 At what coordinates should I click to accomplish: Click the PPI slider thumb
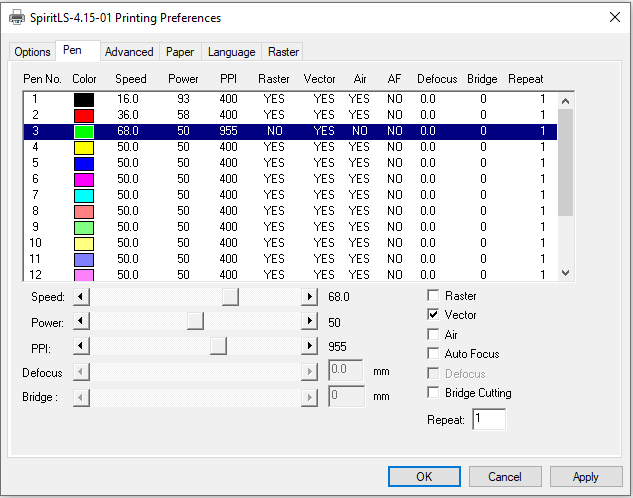point(218,346)
